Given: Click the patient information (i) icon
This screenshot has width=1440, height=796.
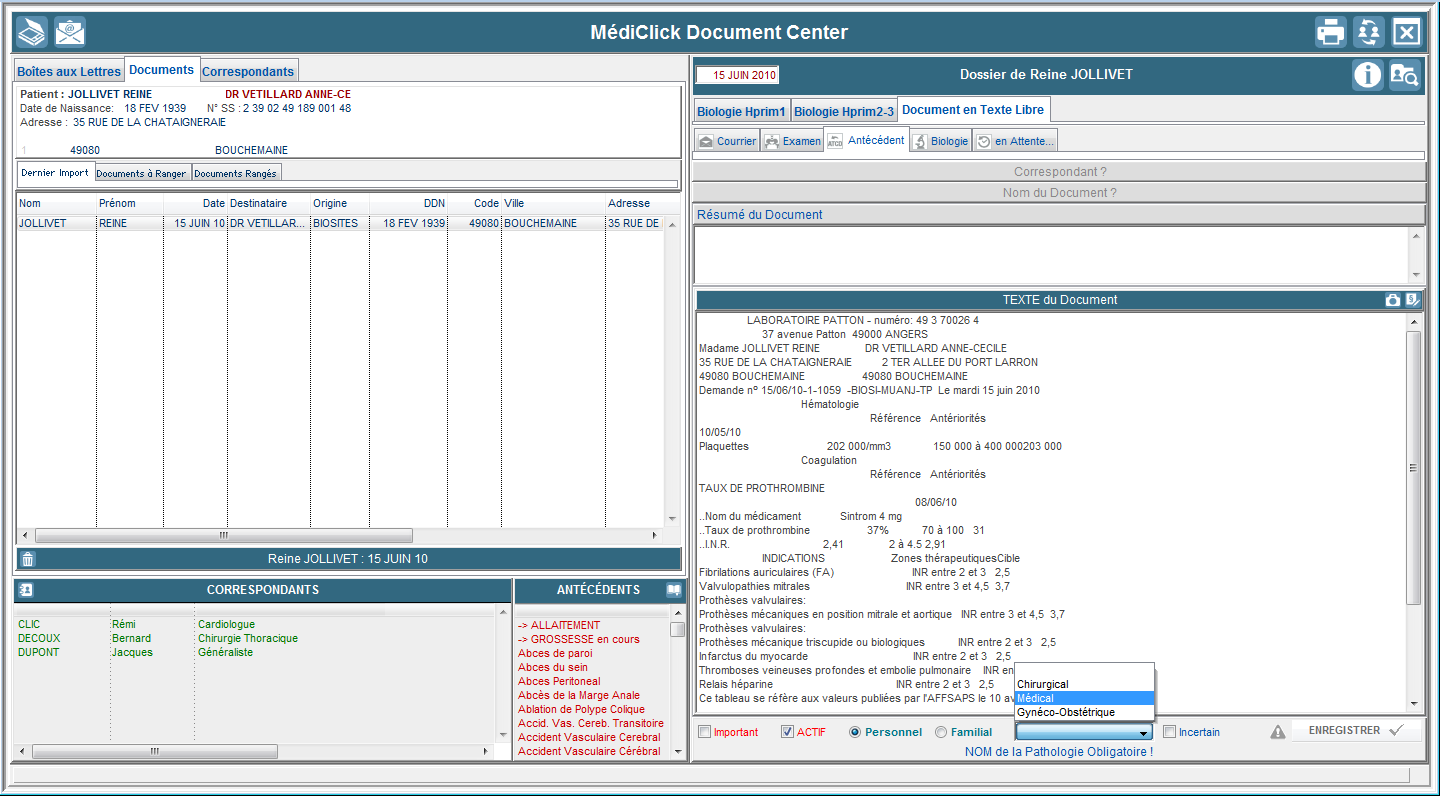Looking at the screenshot, I should [x=1367, y=75].
